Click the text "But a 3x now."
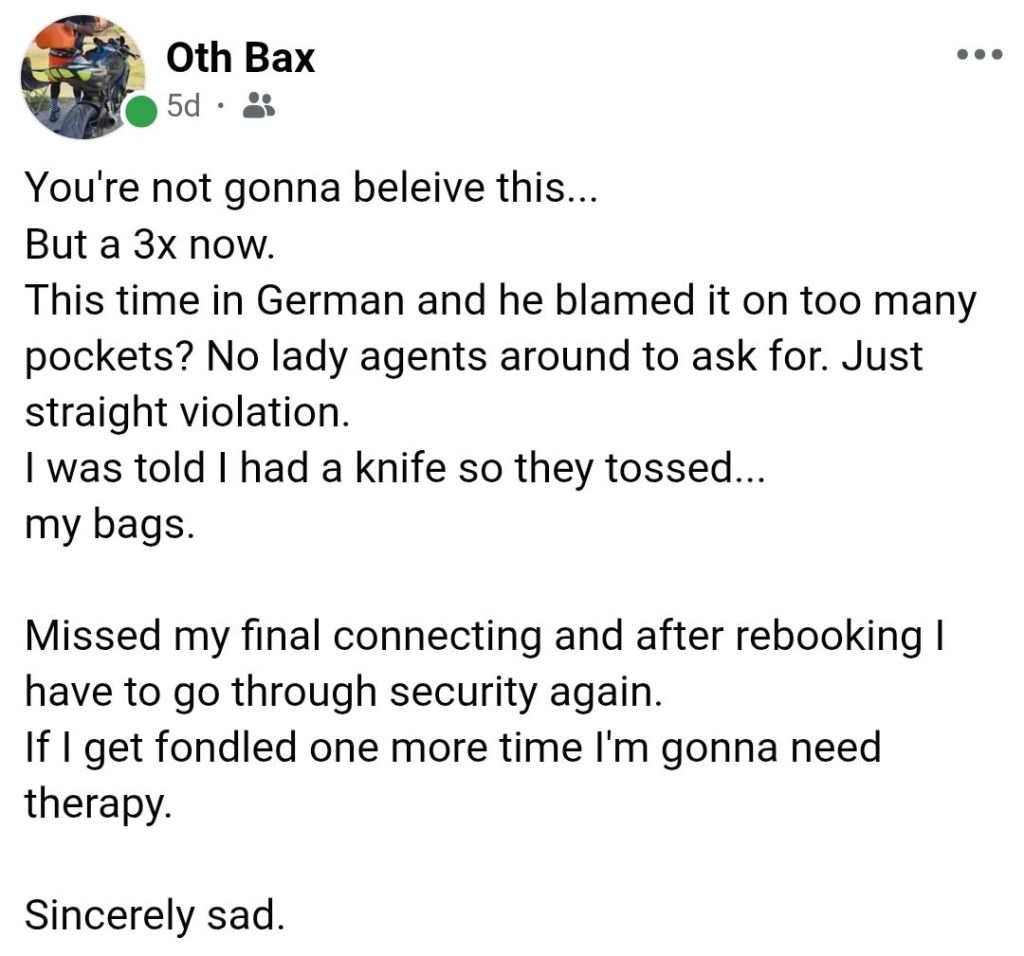 click(148, 245)
